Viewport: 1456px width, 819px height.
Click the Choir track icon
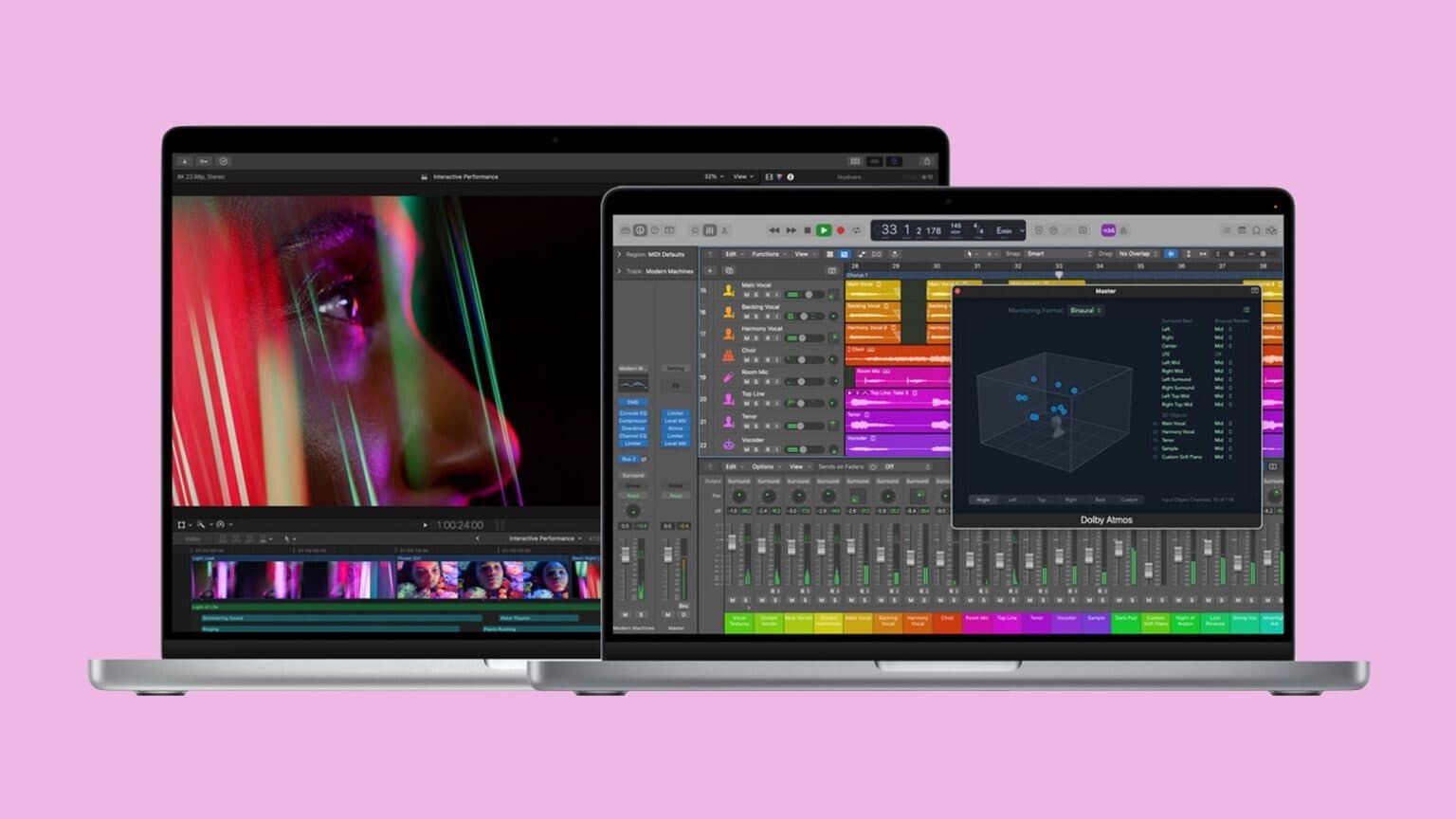click(x=728, y=355)
